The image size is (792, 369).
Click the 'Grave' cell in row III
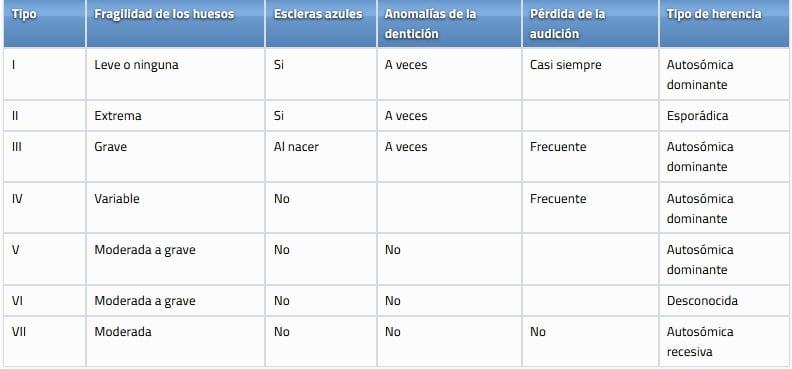pyautogui.click(x=110, y=147)
